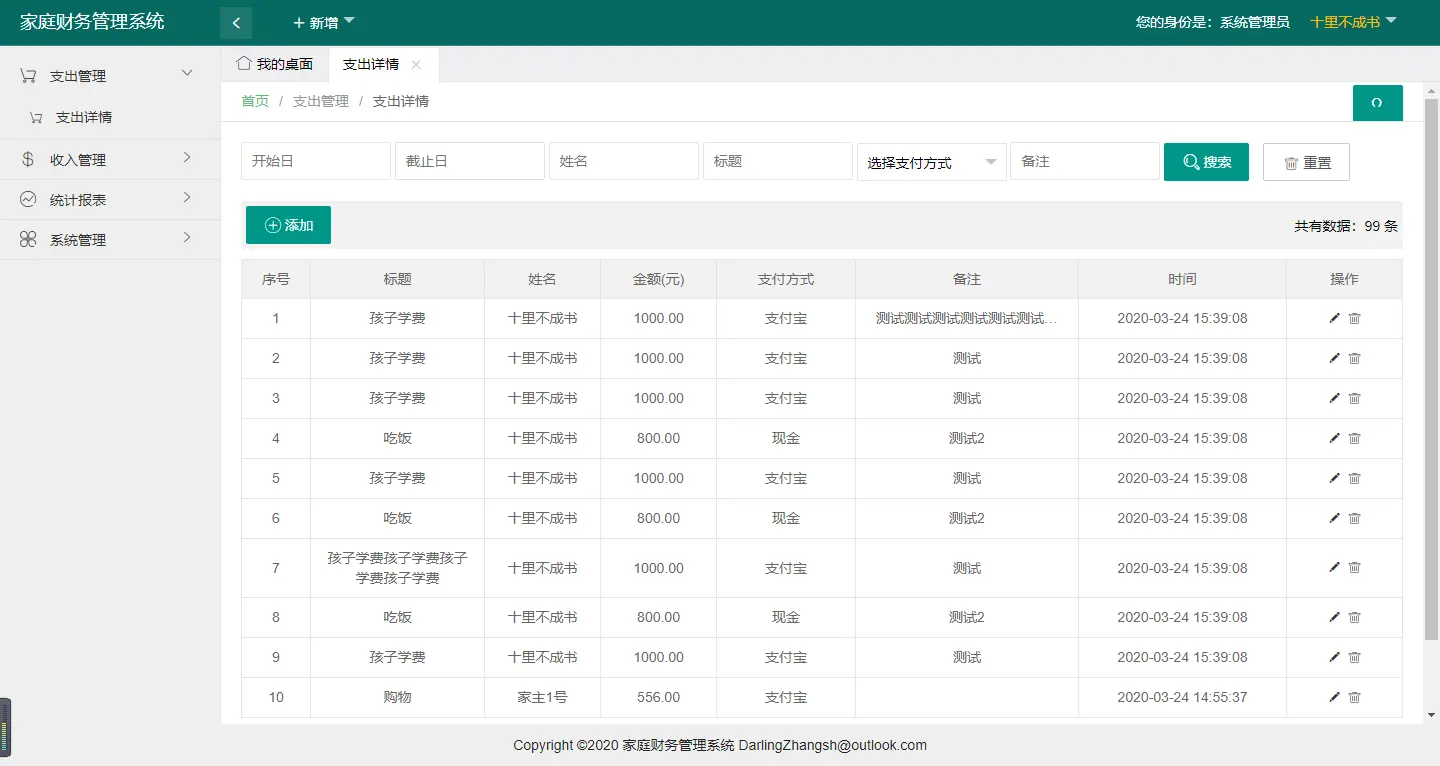Click the 重置 reset button
This screenshot has width=1440, height=766.
tap(1306, 161)
